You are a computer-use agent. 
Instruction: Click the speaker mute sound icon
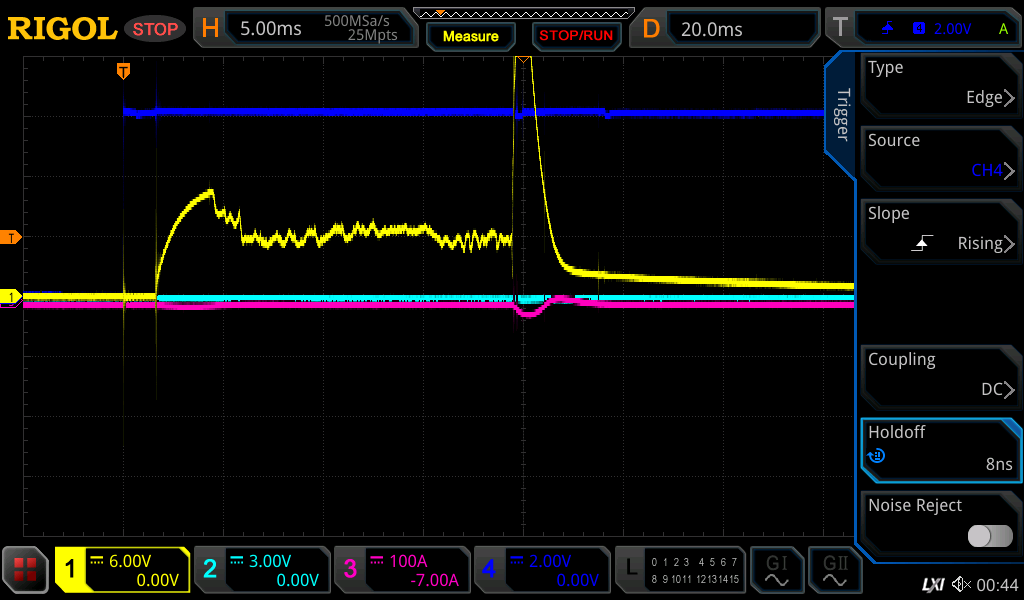tap(961, 584)
